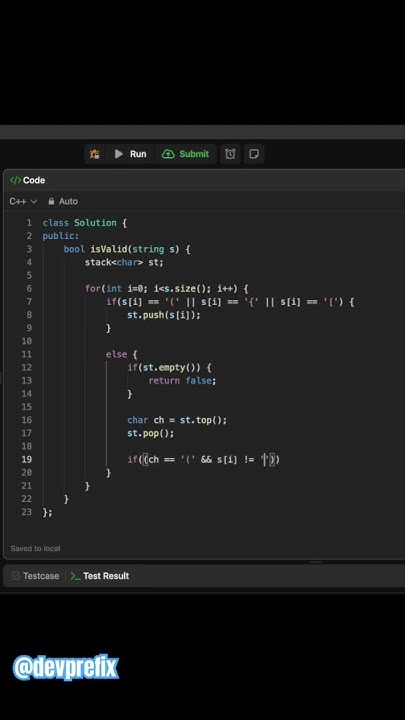Click the 'st.push(s[i]);' line
Viewport: 405px width, 720px height.
[x=164, y=315]
